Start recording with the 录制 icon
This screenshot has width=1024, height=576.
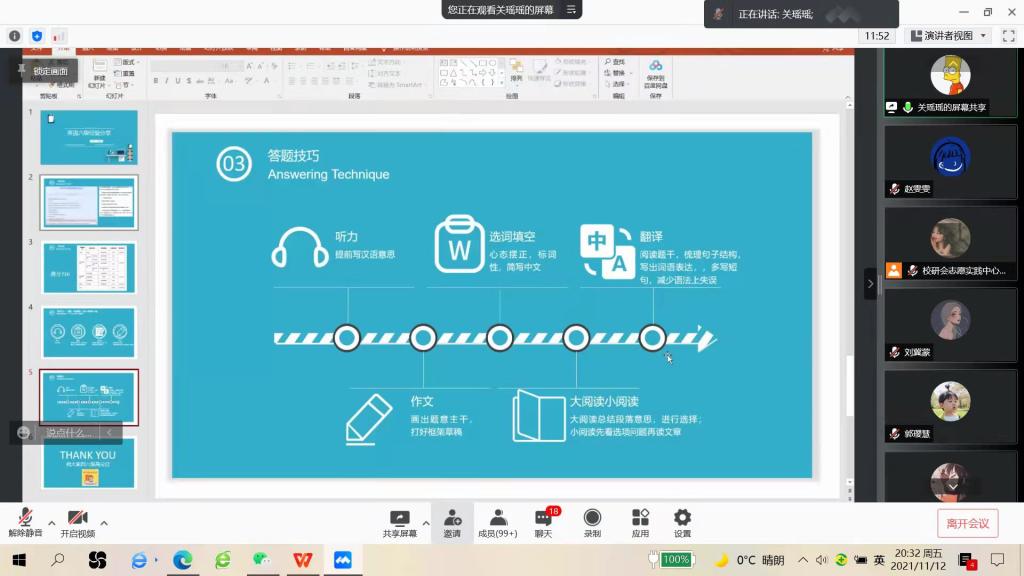[592, 521]
